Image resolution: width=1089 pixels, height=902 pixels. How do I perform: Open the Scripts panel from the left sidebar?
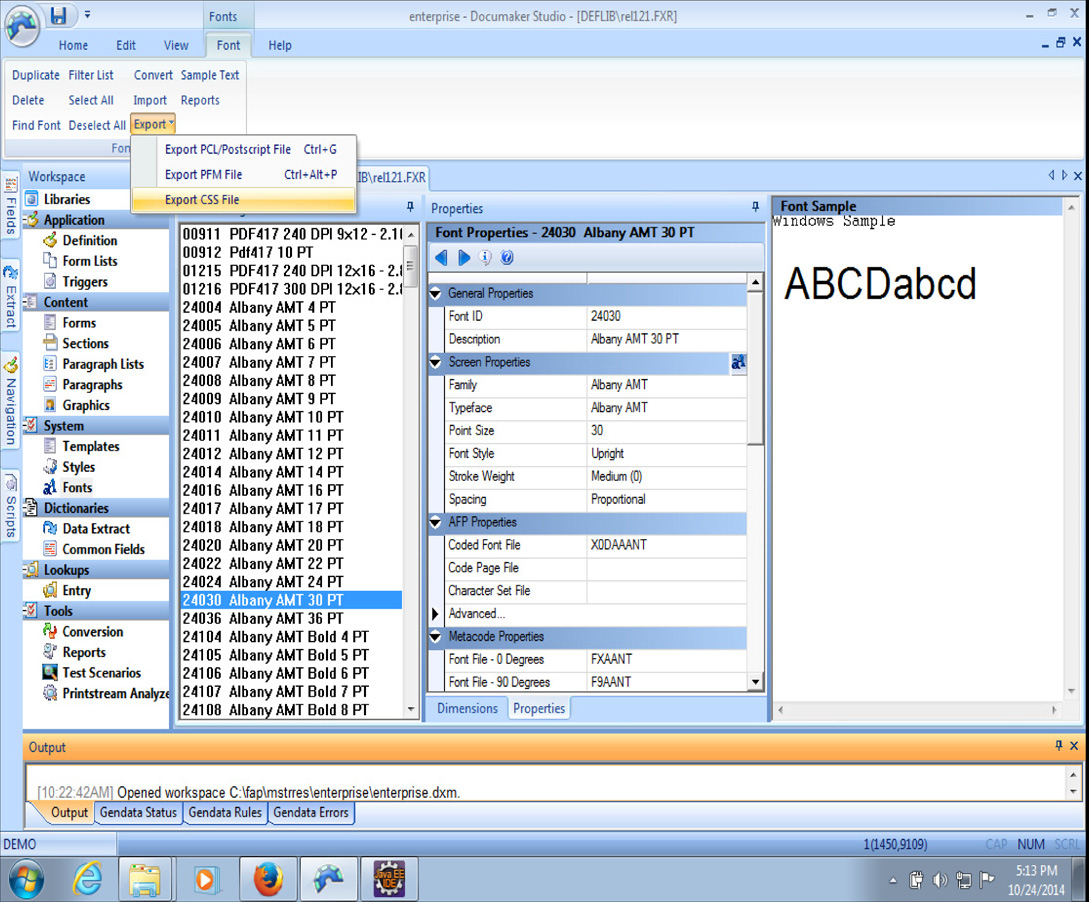(x=10, y=510)
